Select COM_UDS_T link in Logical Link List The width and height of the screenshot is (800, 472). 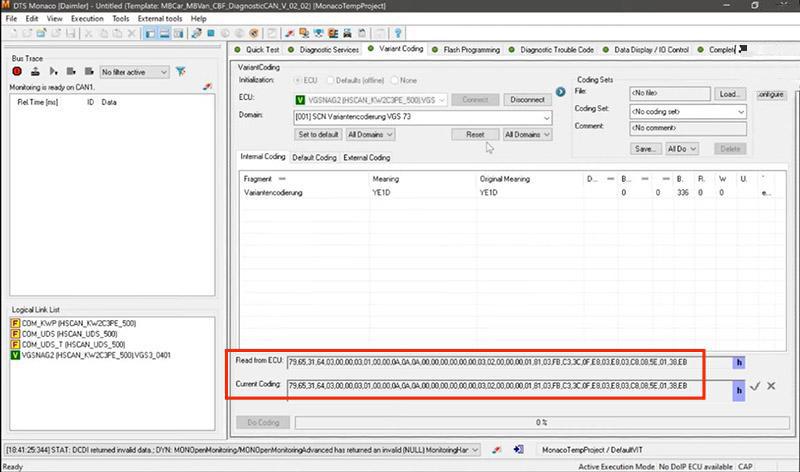point(68,344)
